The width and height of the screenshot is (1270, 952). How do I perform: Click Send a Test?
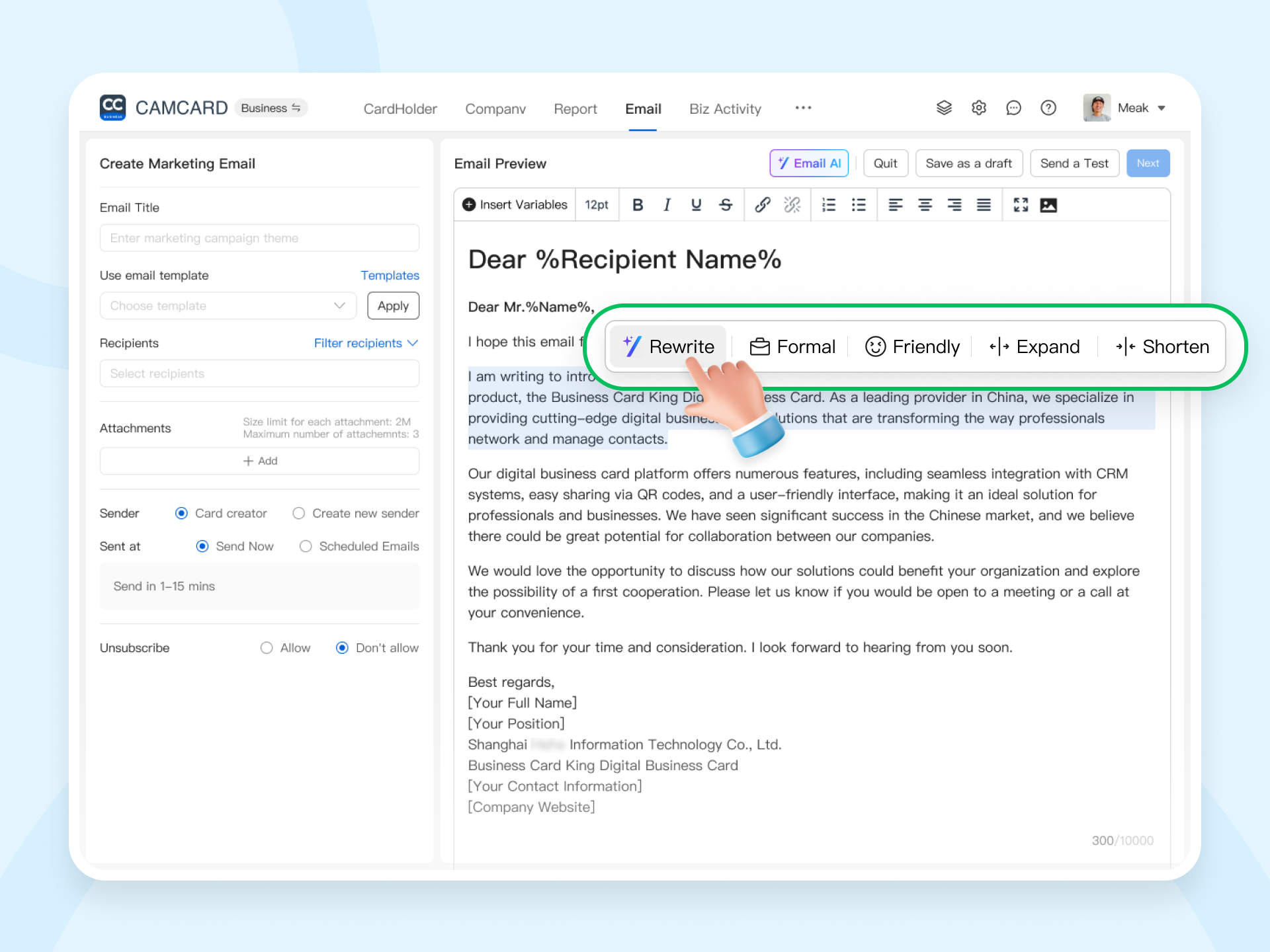[1074, 163]
